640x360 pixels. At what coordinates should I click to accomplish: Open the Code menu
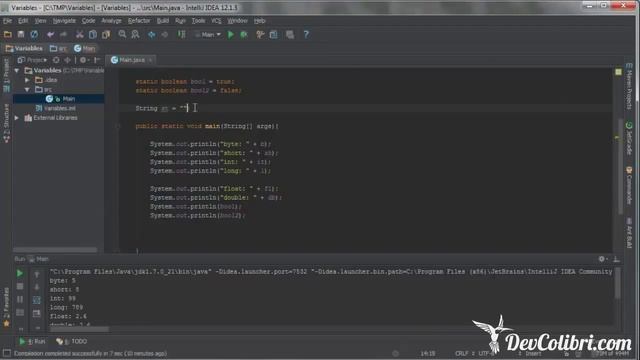click(88, 20)
